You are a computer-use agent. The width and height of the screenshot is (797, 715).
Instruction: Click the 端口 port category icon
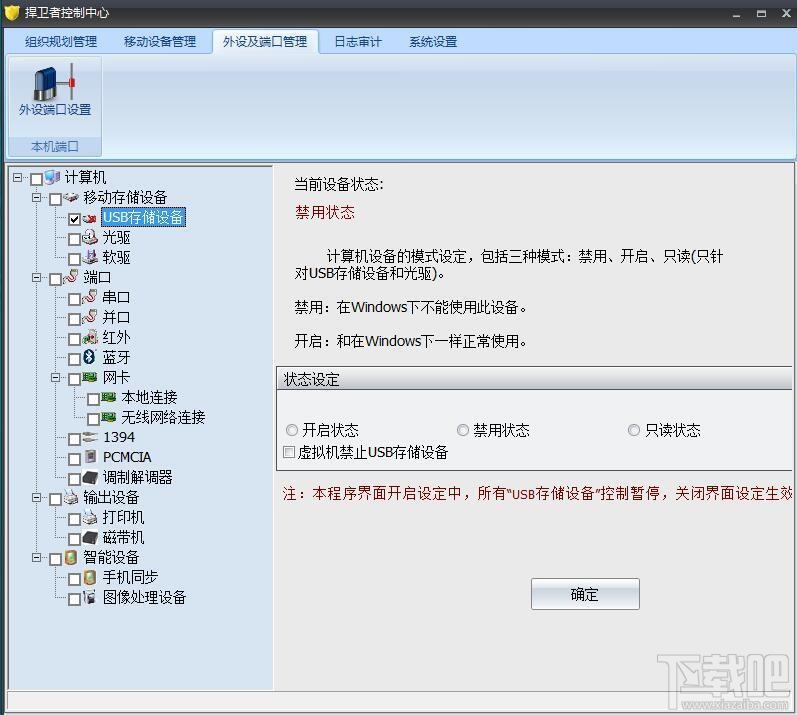(x=72, y=277)
